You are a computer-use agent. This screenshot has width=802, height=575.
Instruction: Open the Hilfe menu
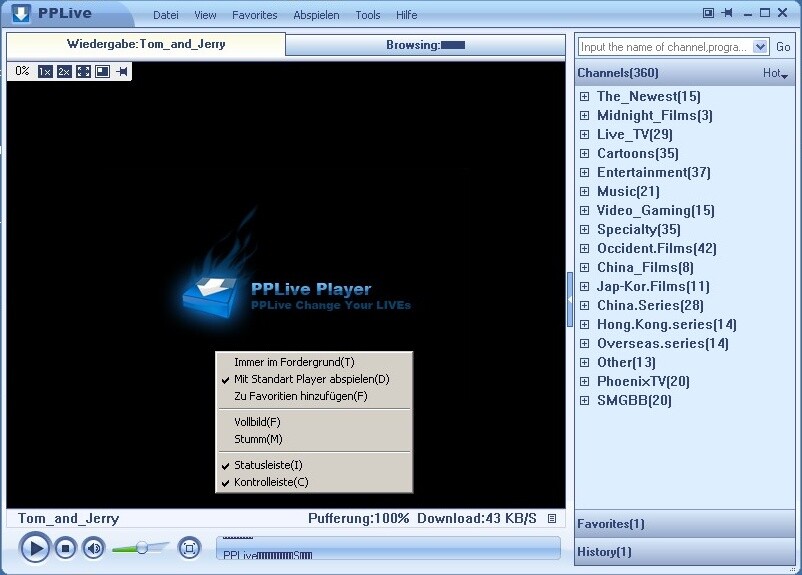(406, 15)
